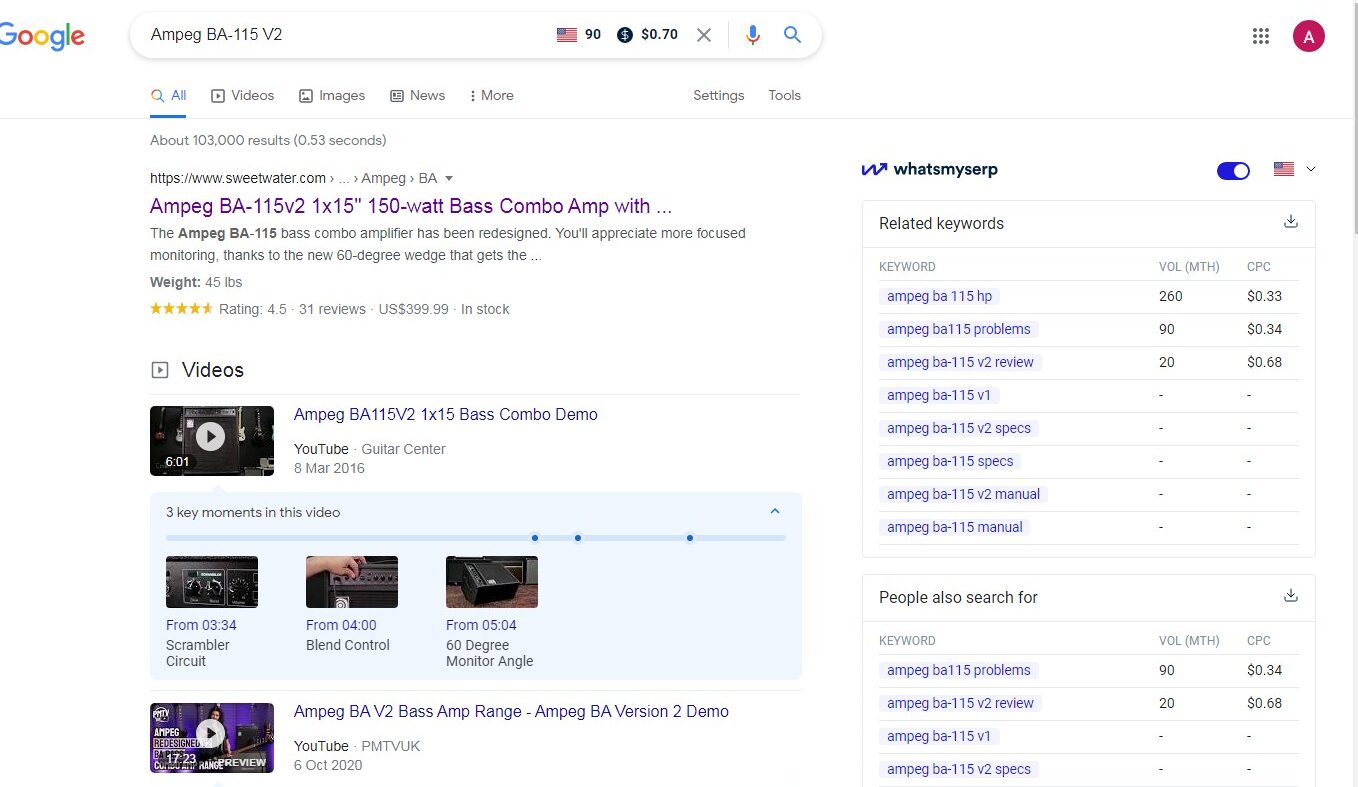Open search Tools
The width and height of the screenshot is (1358, 787).
pos(785,95)
